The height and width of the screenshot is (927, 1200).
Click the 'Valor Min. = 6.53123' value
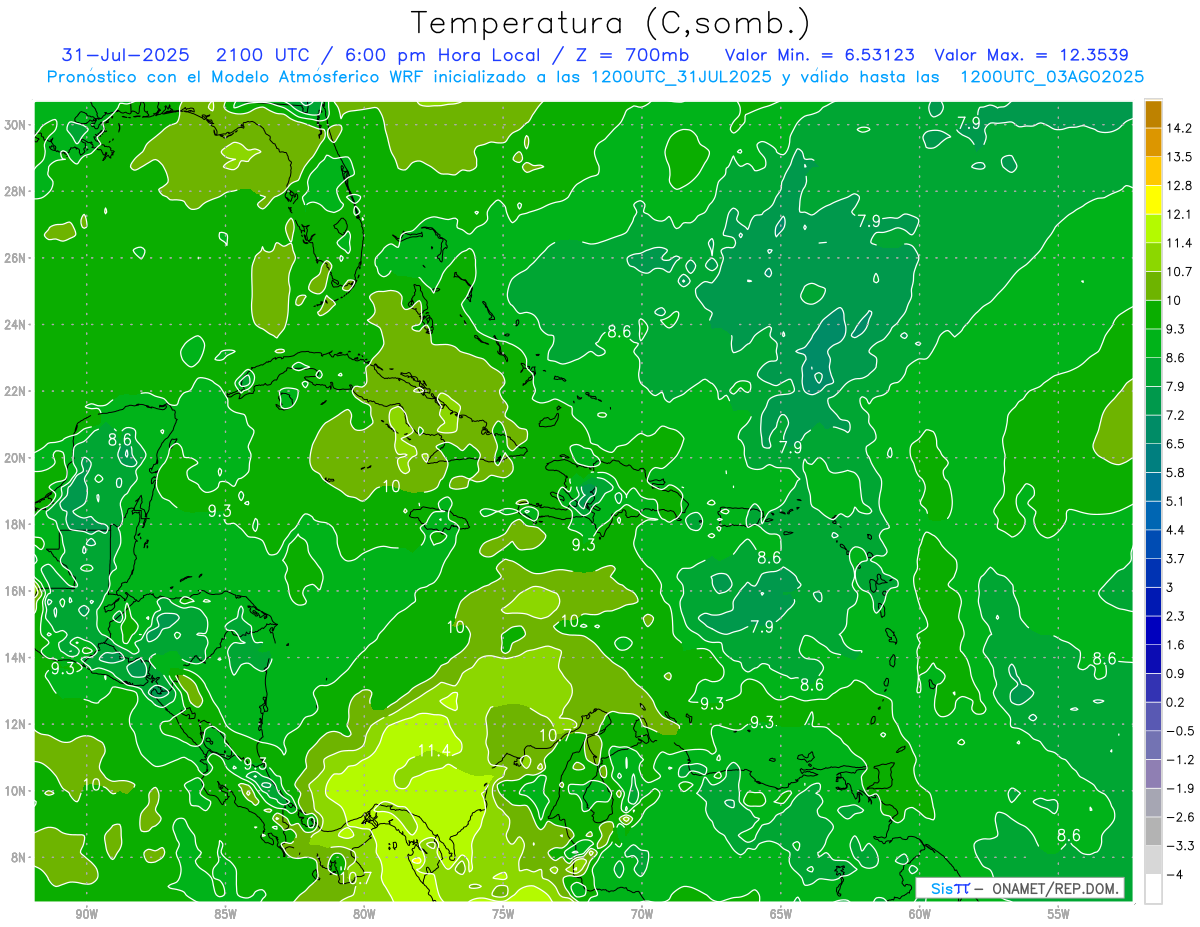click(x=820, y=54)
